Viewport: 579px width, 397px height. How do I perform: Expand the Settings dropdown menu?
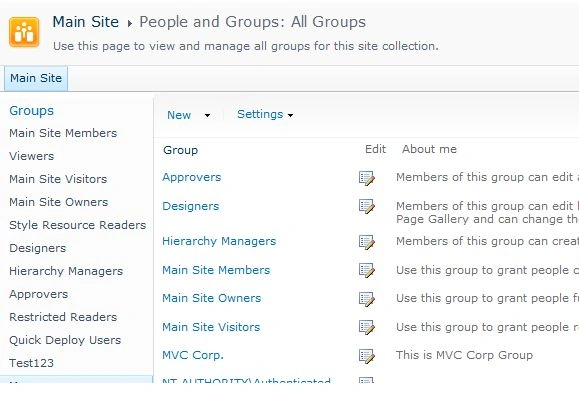tap(265, 114)
